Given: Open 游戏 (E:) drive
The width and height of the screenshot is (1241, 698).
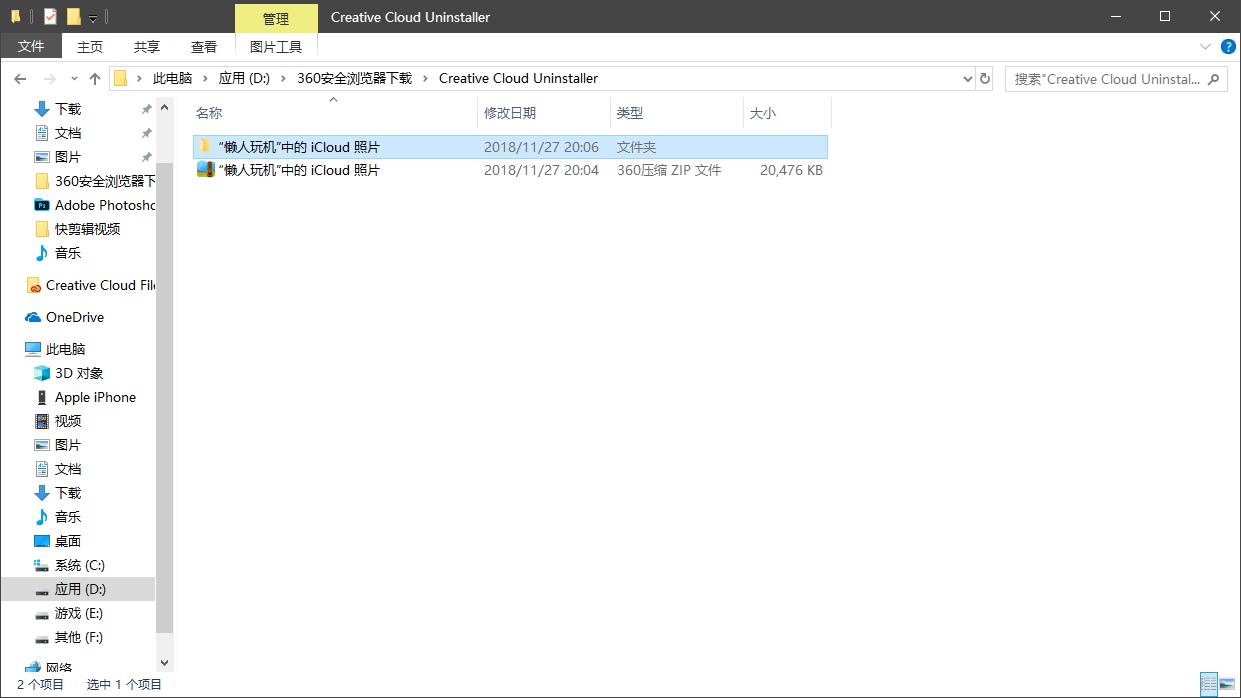Looking at the screenshot, I should click(79, 613).
